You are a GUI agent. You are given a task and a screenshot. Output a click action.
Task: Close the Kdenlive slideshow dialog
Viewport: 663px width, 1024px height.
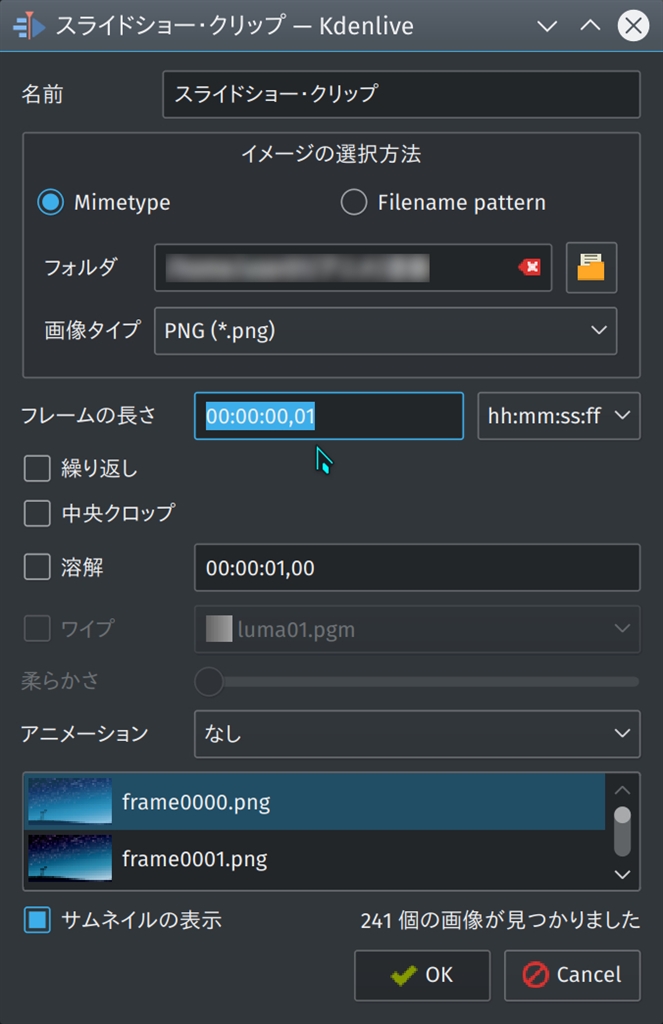[633, 26]
